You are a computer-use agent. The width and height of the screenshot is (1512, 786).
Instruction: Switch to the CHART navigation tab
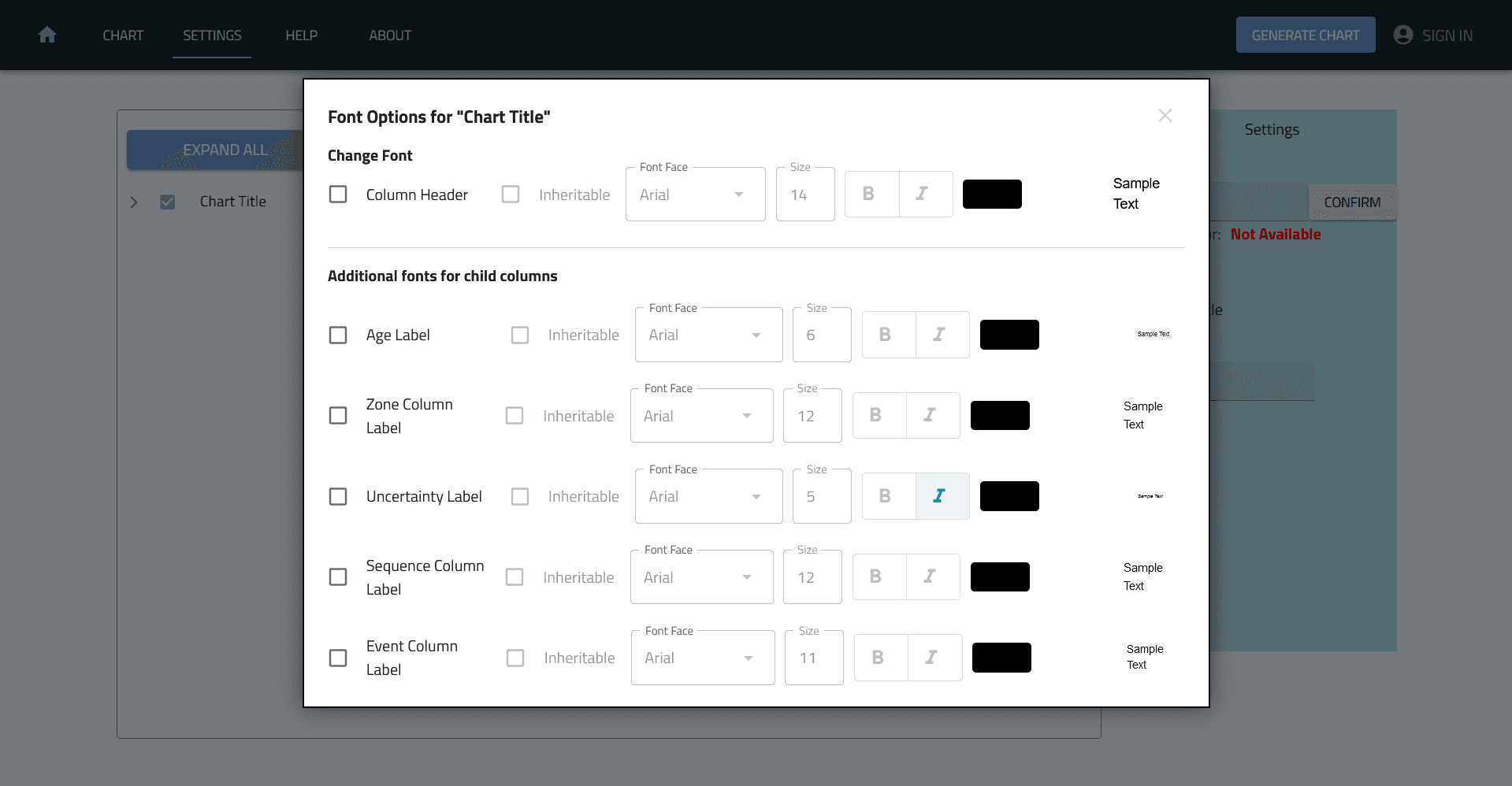click(x=122, y=35)
